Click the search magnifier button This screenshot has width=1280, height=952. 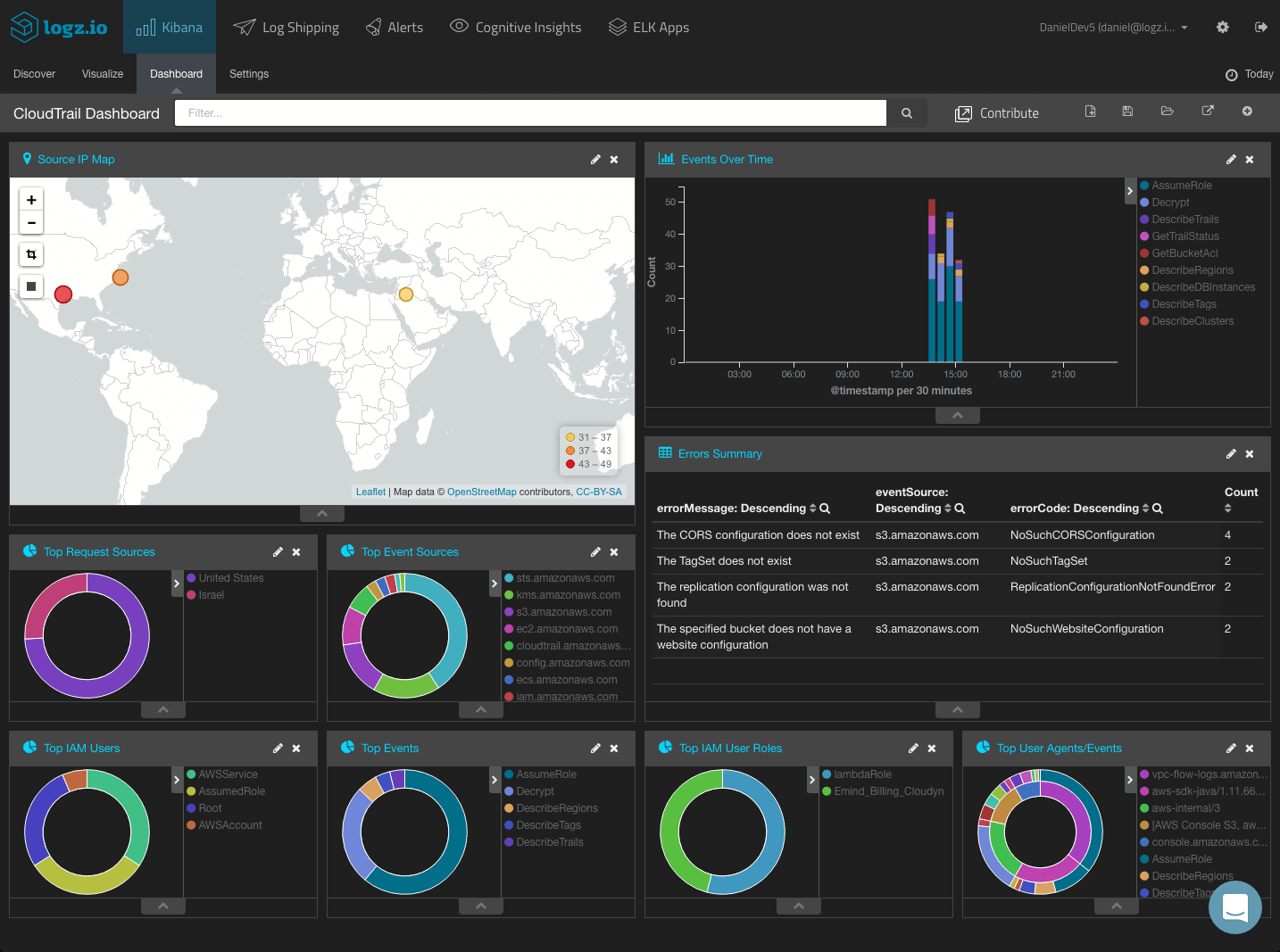pyautogui.click(x=907, y=113)
